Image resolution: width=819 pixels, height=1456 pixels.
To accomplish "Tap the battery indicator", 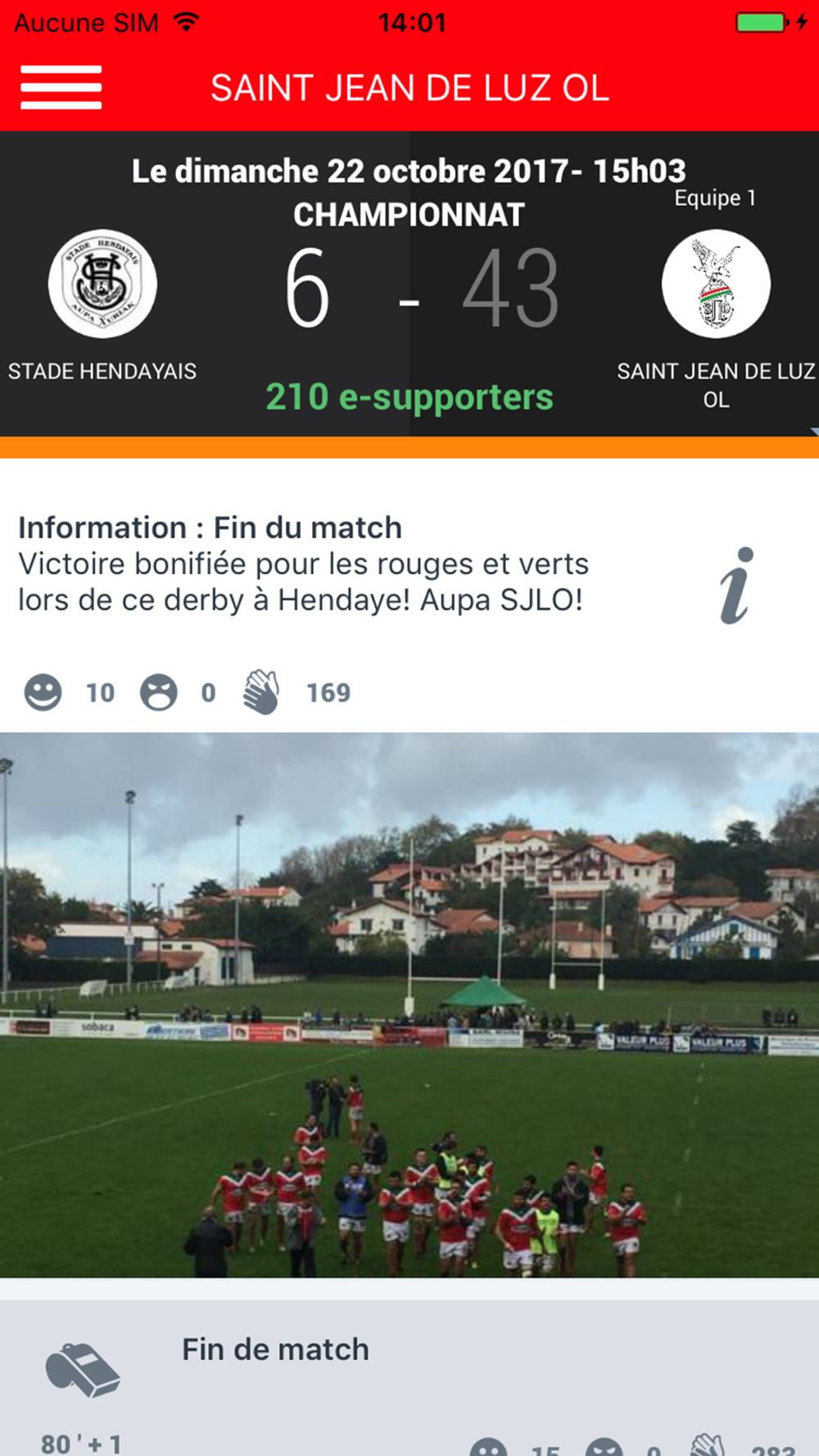I will click(x=767, y=22).
